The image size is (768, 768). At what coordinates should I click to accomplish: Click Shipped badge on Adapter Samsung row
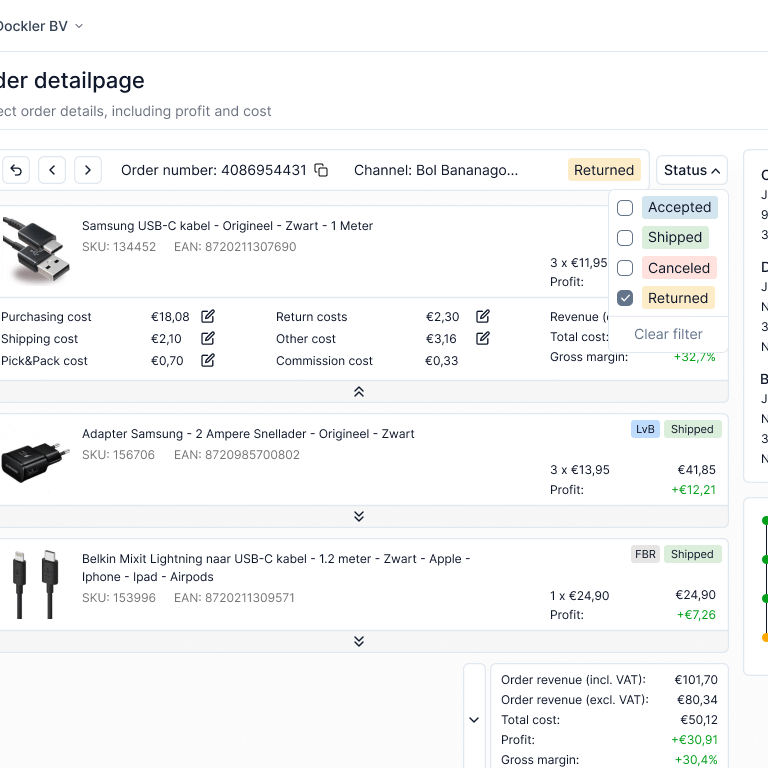point(692,429)
